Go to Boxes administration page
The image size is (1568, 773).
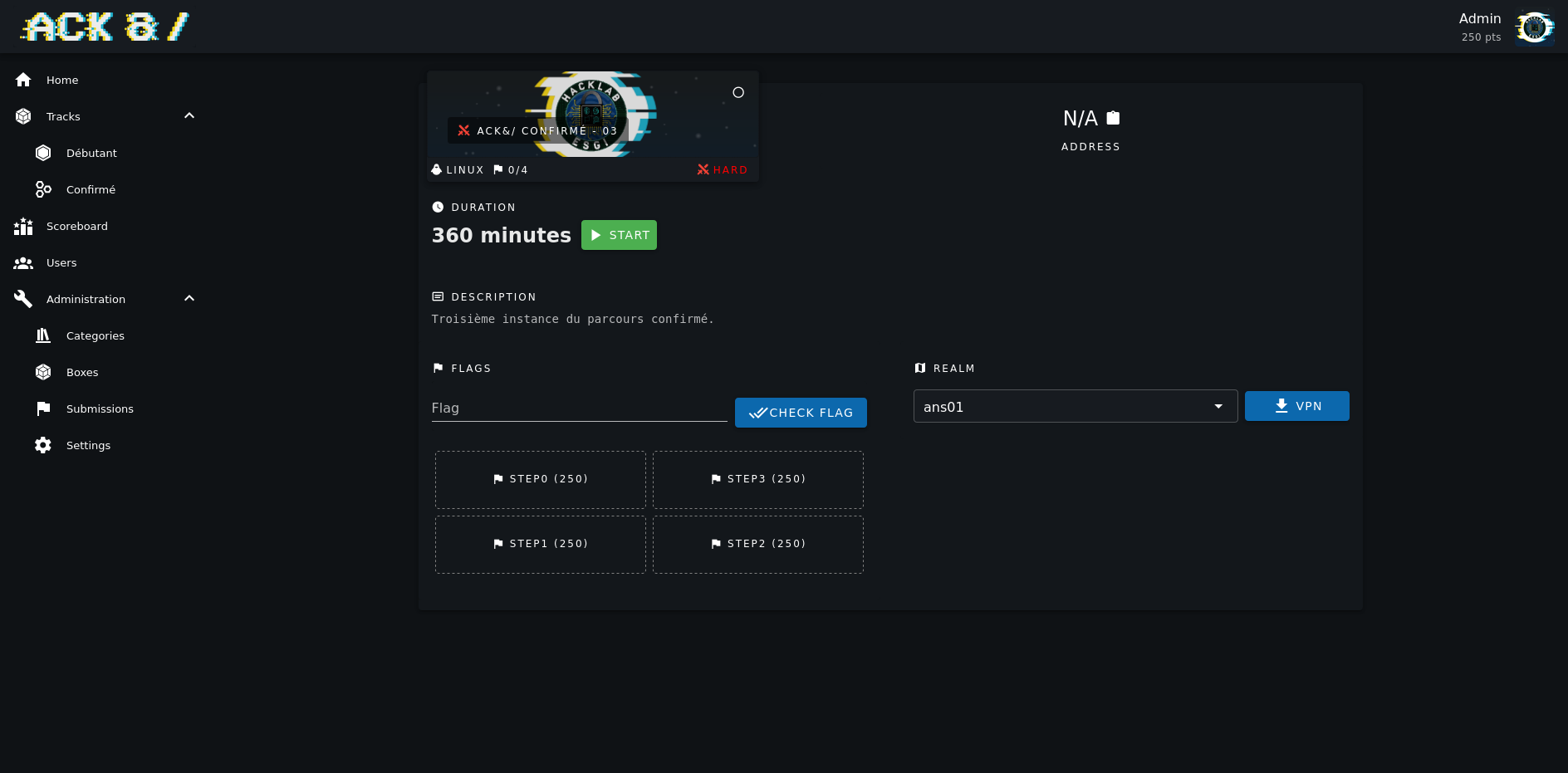point(82,372)
